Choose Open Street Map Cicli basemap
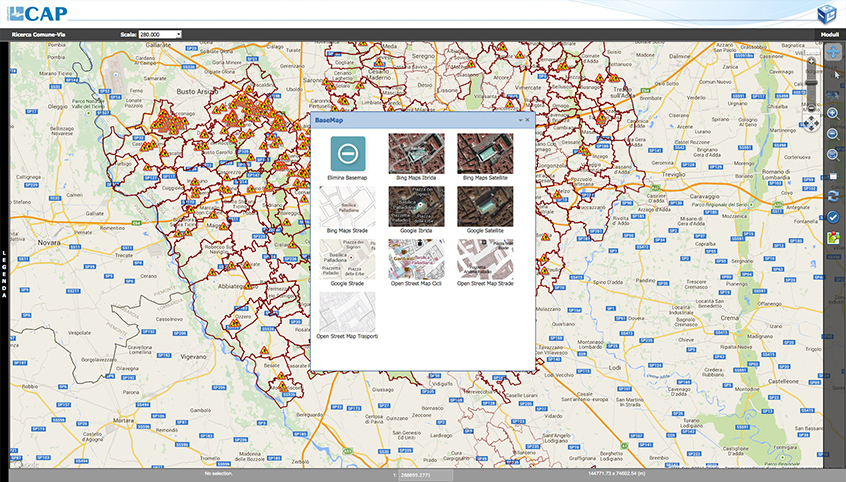 click(x=416, y=260)
